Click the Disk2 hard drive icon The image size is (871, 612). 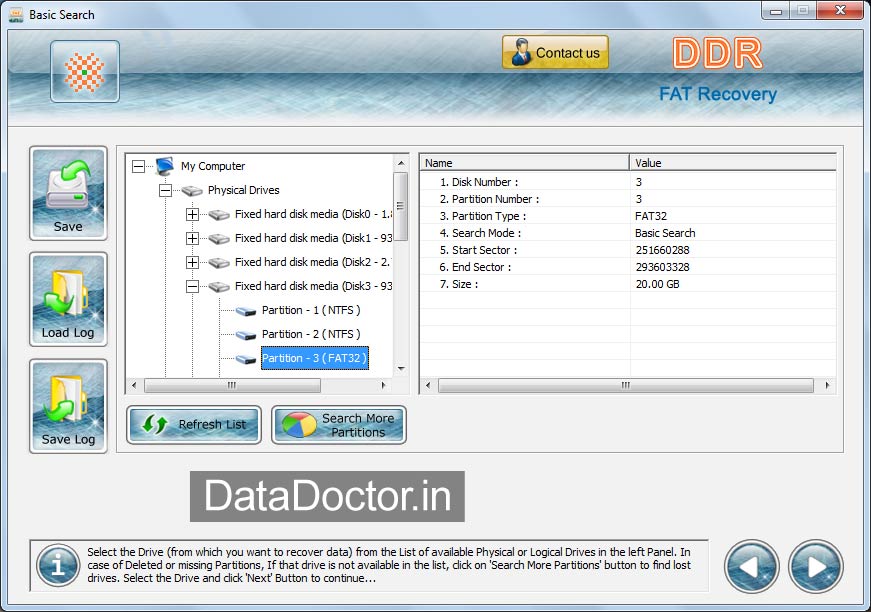coord(219,263)
